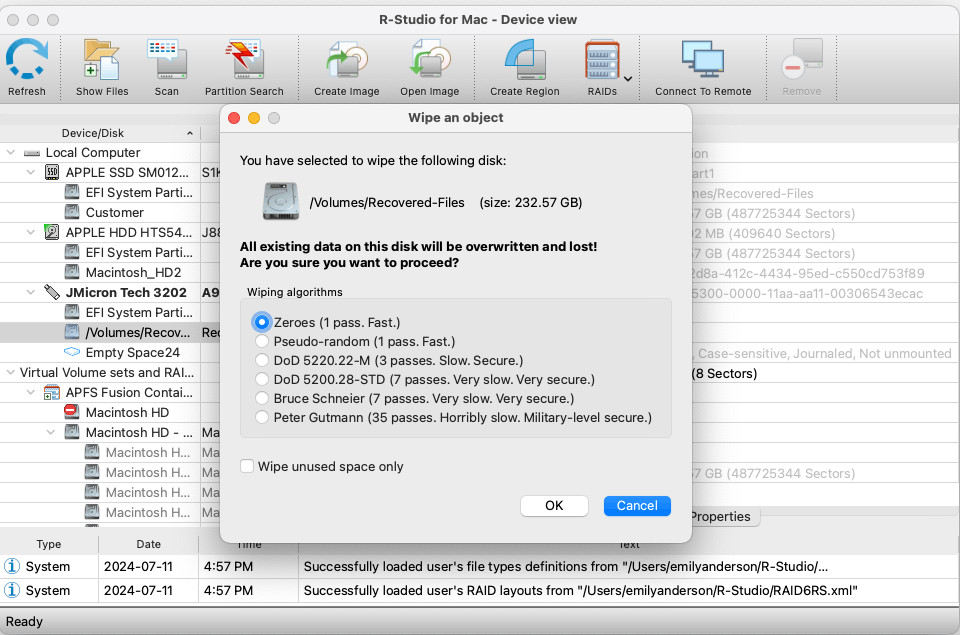
Task: Switch to the Properties tab
Action: click(x=721, y=516)
